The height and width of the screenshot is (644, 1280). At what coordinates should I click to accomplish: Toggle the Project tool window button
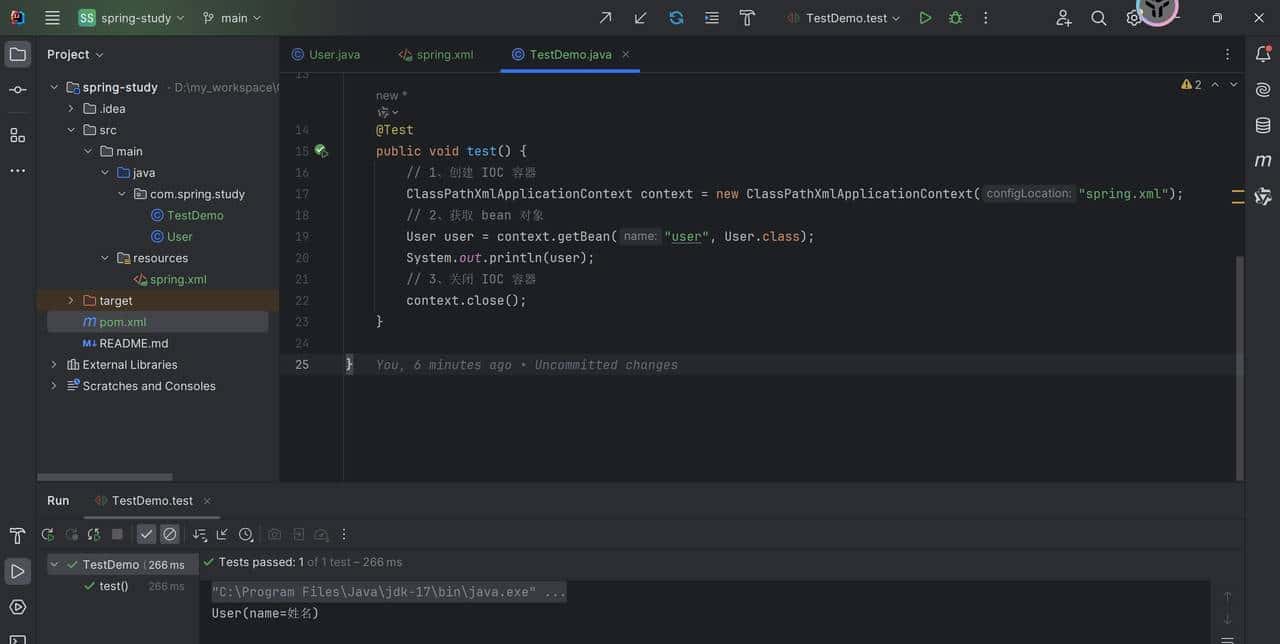click(x=18, y=54)
